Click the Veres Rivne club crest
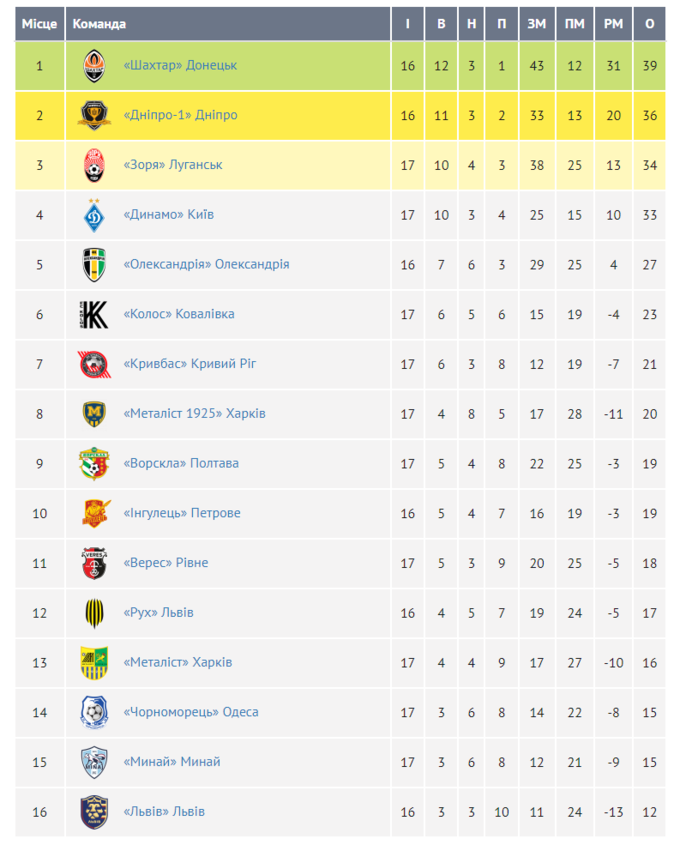680x845 pixels. point(93,563)
